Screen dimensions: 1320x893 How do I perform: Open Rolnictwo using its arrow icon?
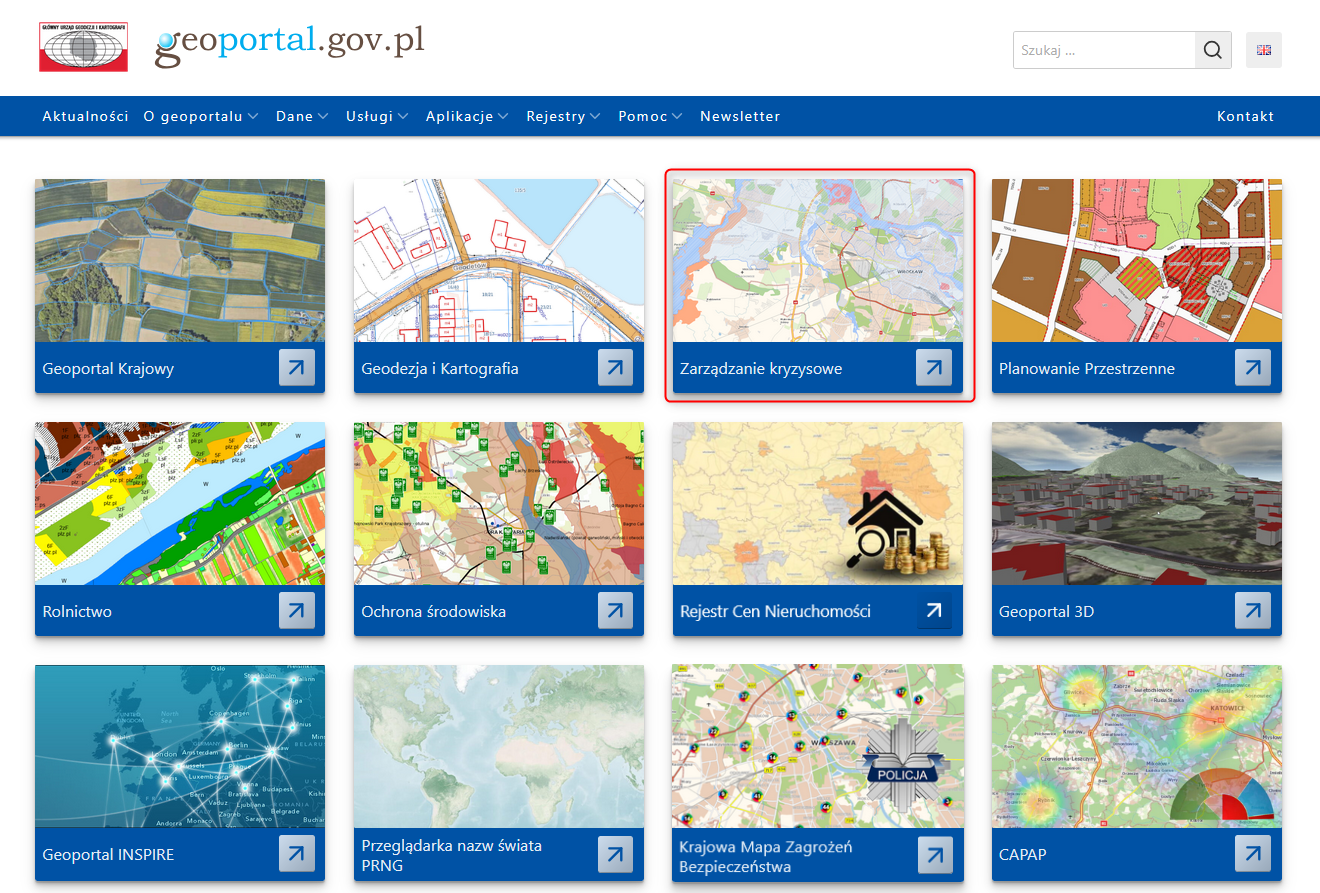pyautogui.click(x=297, y=611)
